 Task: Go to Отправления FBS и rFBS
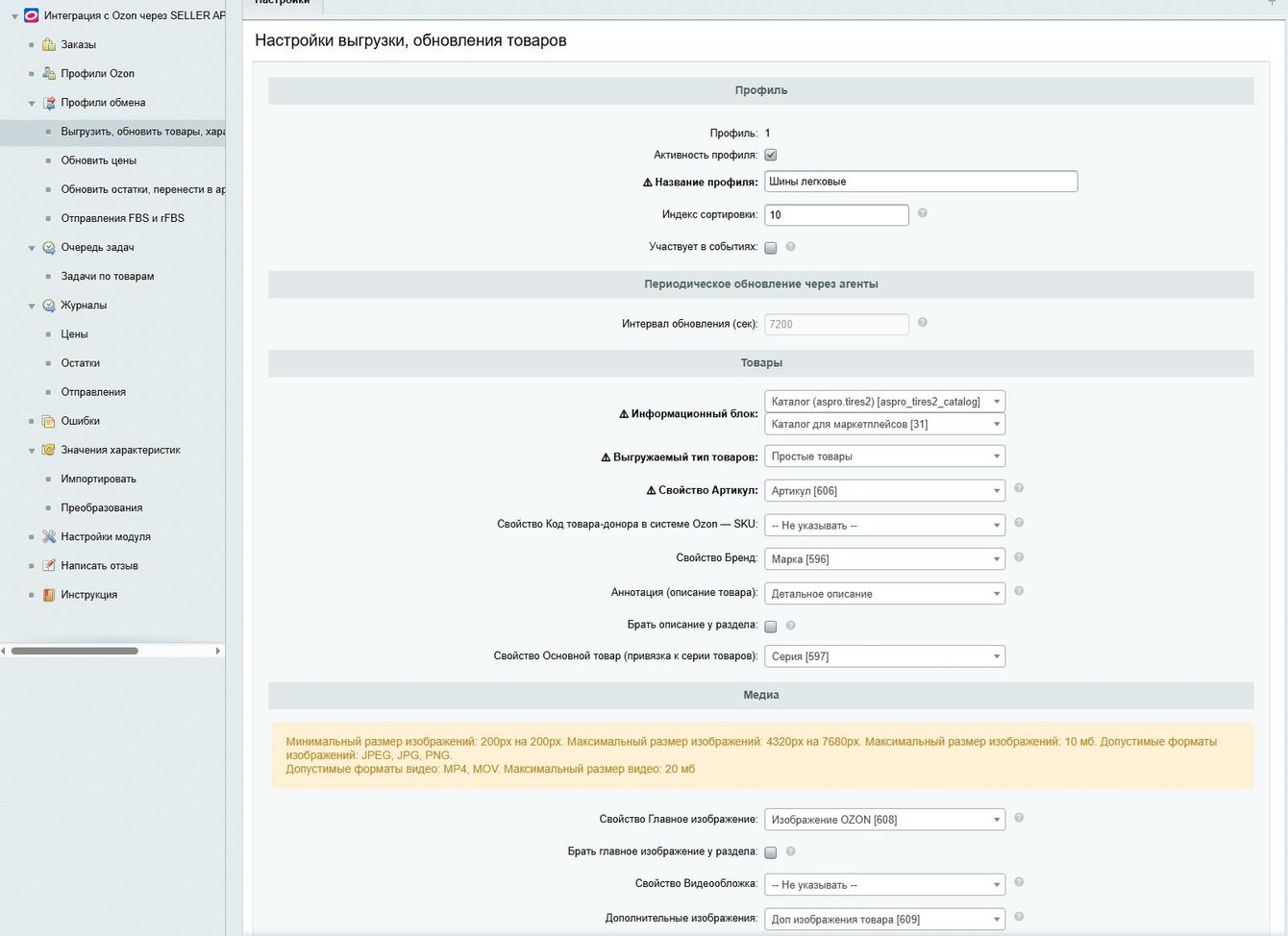click(123, 218)
